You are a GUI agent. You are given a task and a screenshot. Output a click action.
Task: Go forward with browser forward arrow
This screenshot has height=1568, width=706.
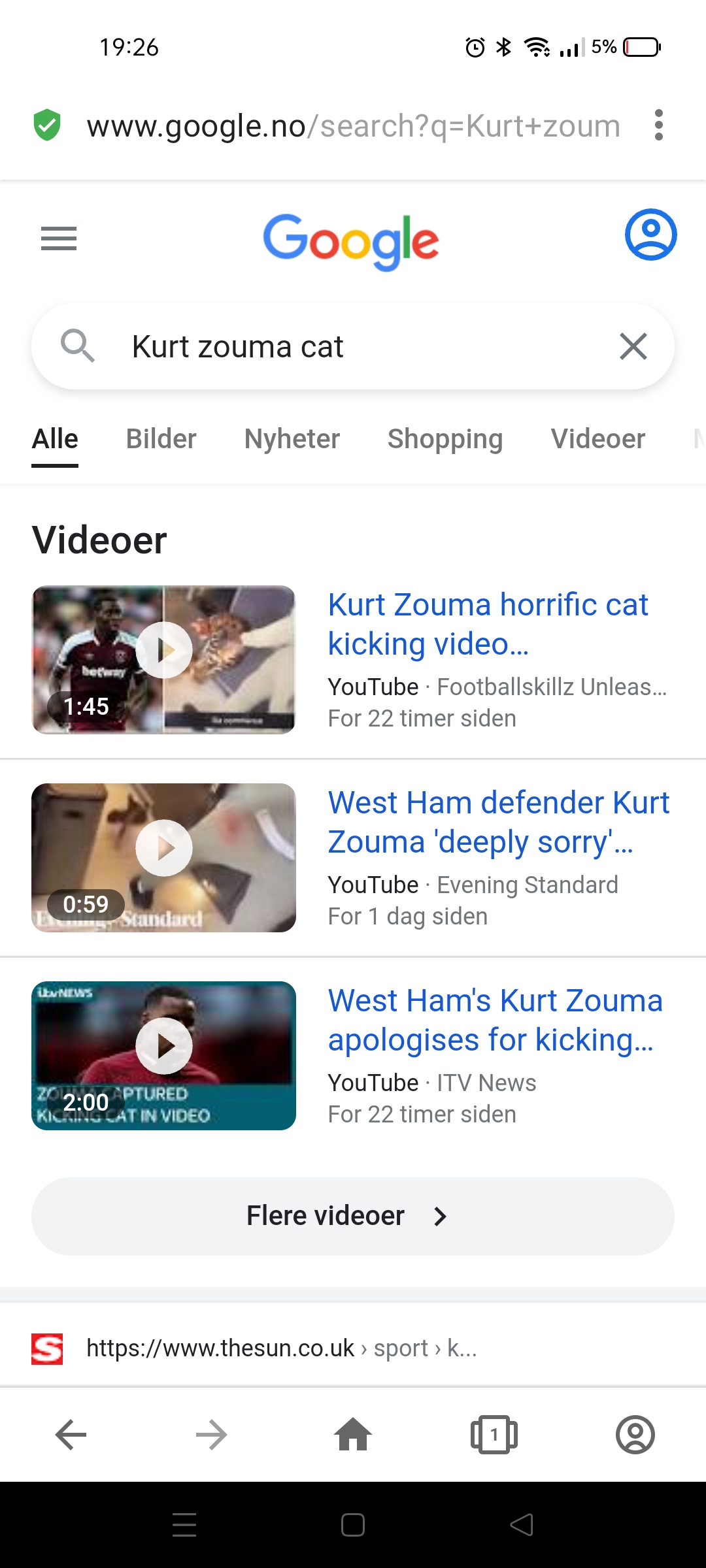[x=212, y=1435]
